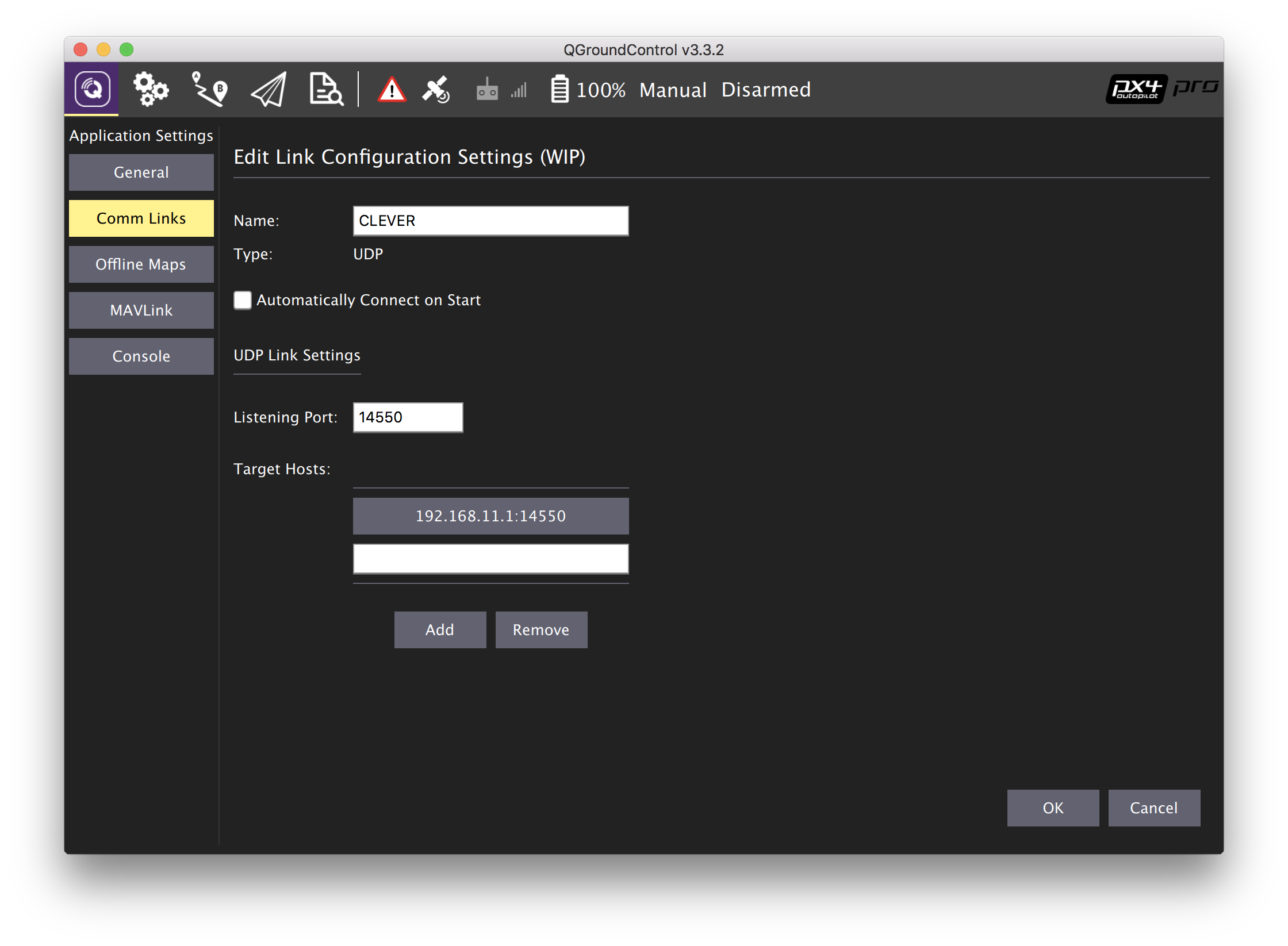The height and width of the screenshot is (946, 1288).
Task: Click Disarmed to arm the vehicle
Action: point(765,90)
